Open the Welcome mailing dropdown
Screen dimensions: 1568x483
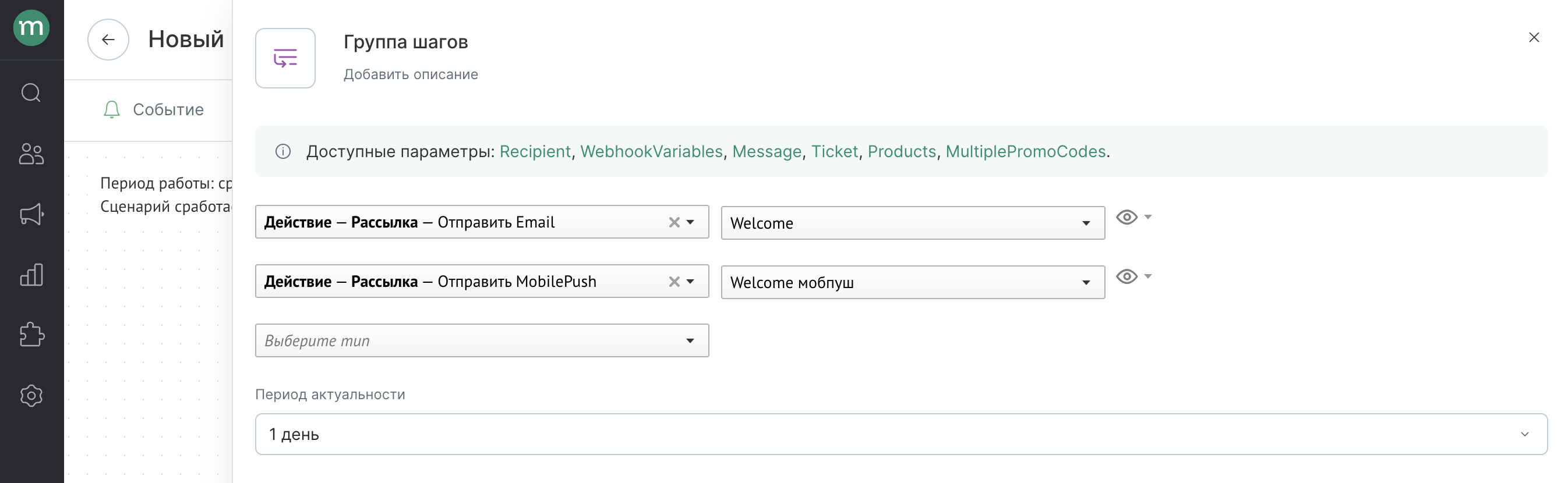pos(913,223)
